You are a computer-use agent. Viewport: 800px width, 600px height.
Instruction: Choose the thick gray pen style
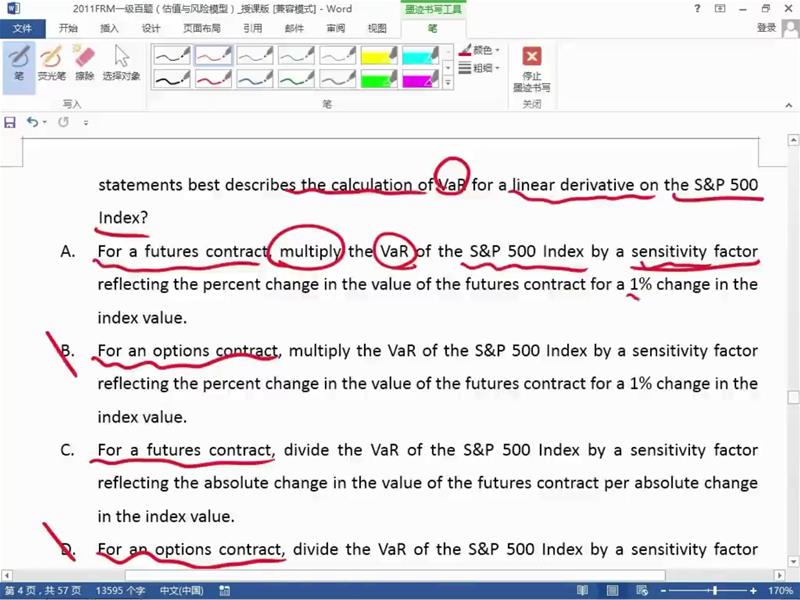[338, 78]
